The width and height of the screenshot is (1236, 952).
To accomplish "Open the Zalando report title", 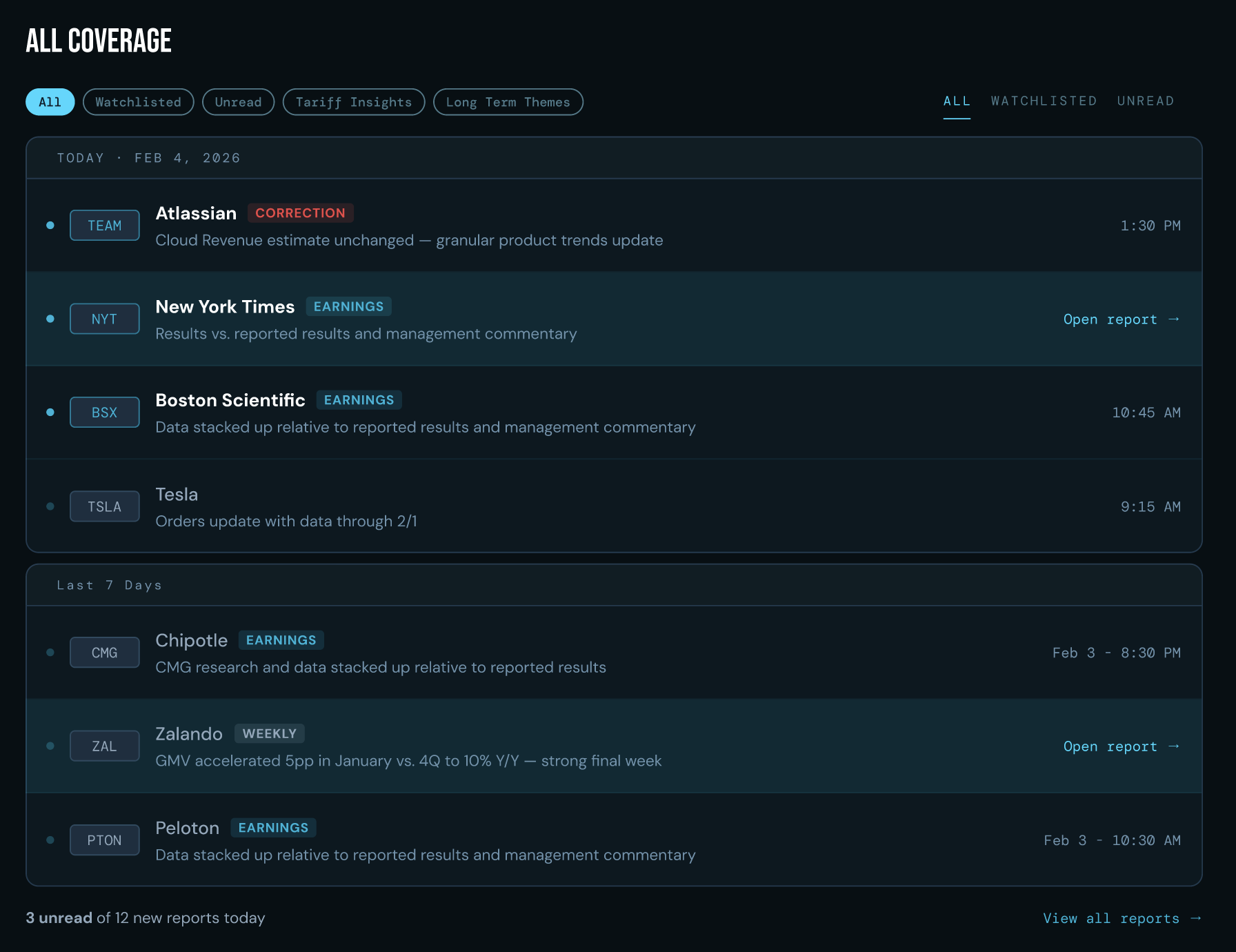I will [x=189, y=734].
